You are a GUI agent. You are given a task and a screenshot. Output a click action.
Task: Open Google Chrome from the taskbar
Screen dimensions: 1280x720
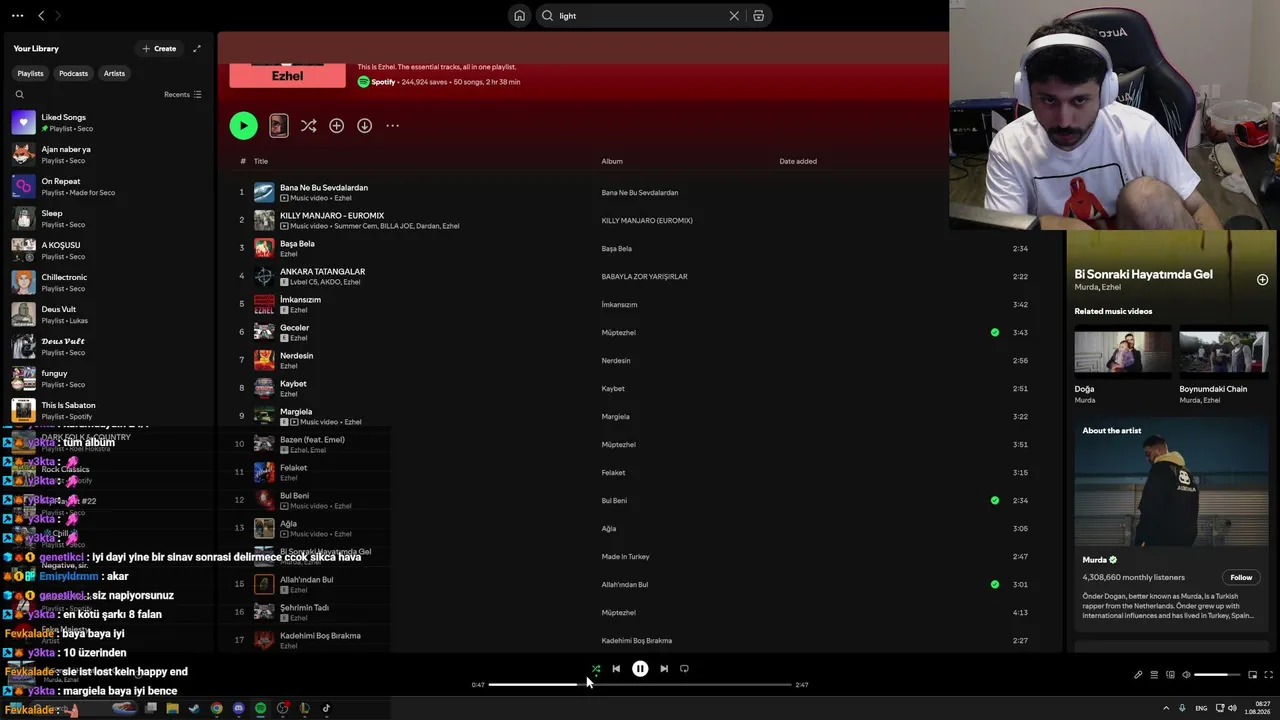216,709
